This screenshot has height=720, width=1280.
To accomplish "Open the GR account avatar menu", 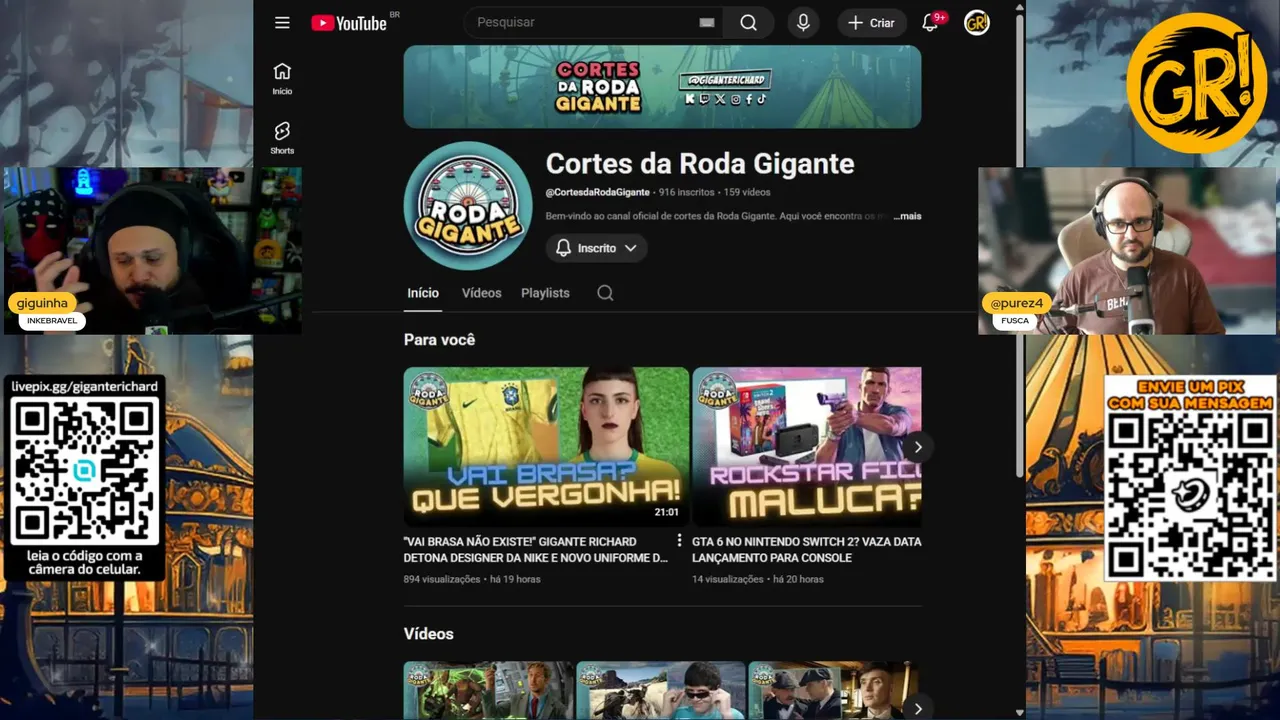I will (977, 23).
